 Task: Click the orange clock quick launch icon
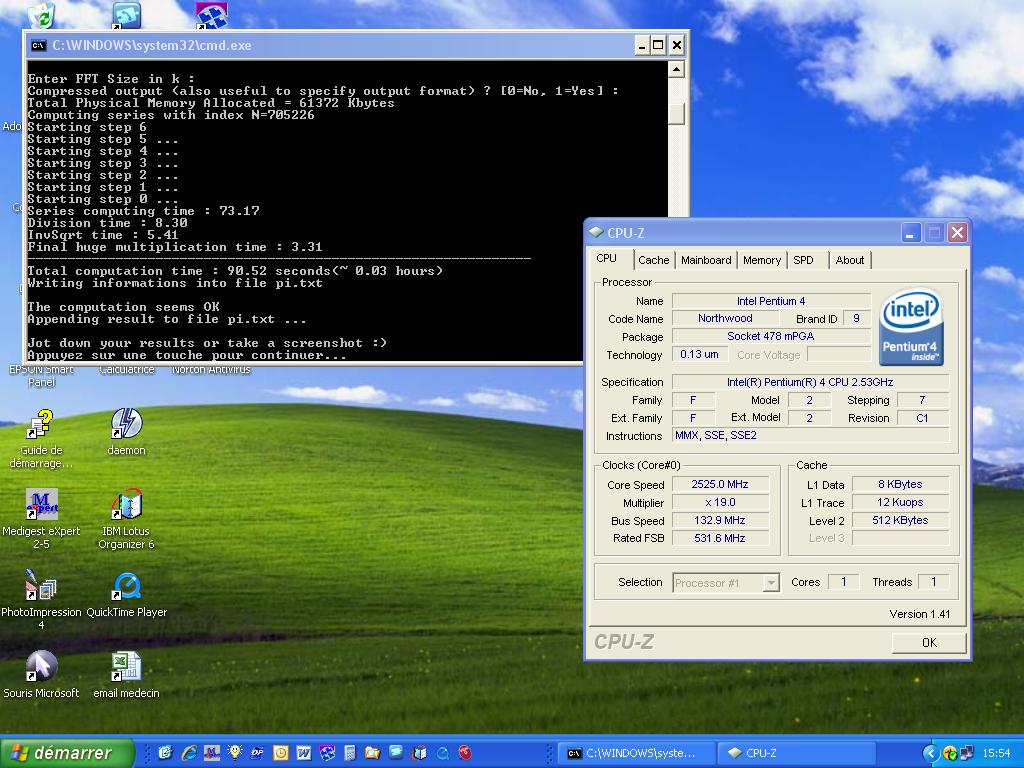pos(280,752)
